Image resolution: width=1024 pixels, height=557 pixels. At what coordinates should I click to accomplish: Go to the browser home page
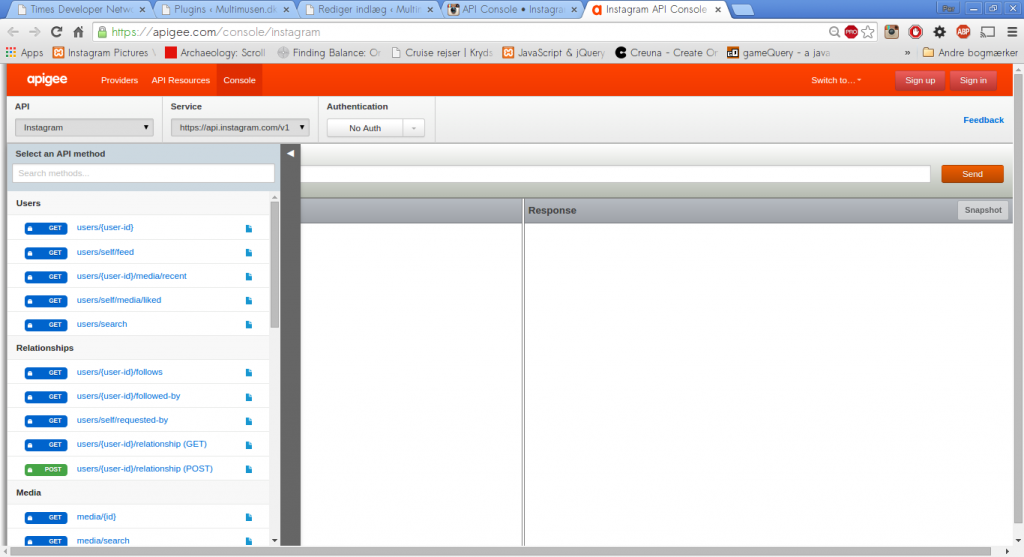(78, 32)
